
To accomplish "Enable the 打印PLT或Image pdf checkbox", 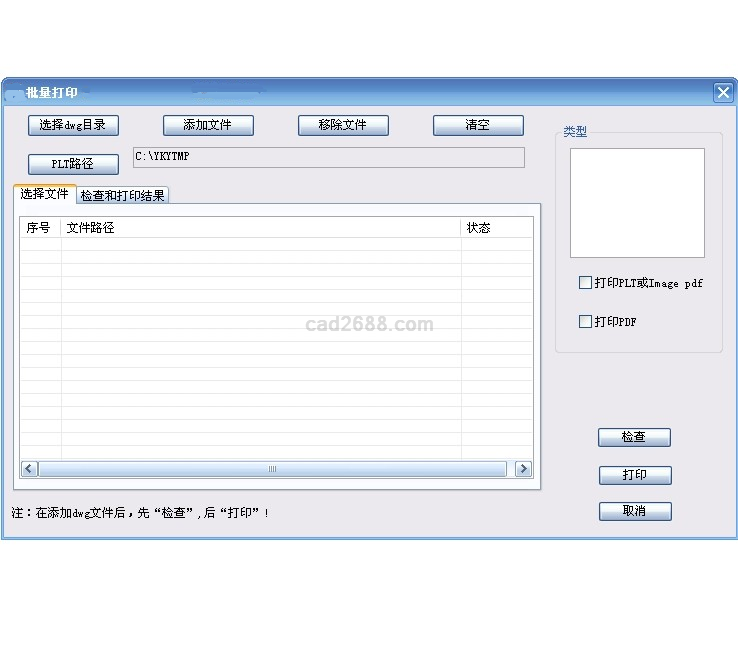I will coord(586,283).
